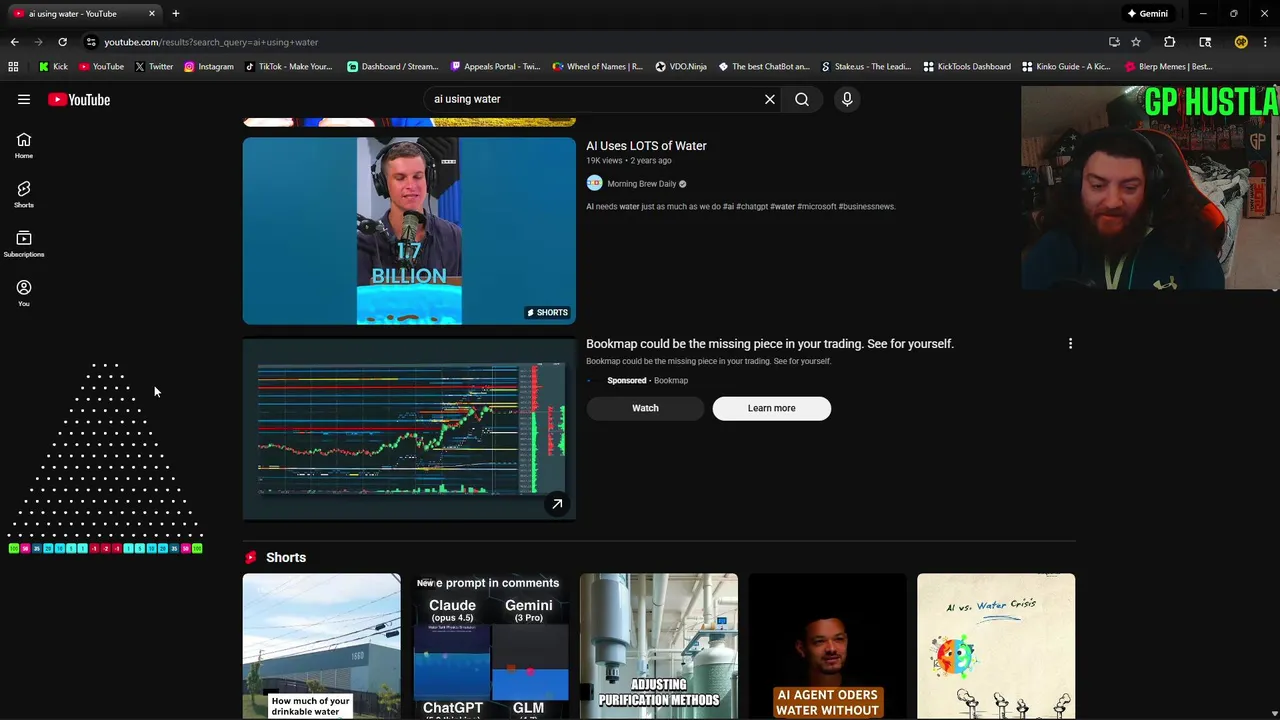Viewport: 1280px width, 720px height.
Task: Open the 'AI vs. Water Crisis' Short
Action: [x=996, y=646]
